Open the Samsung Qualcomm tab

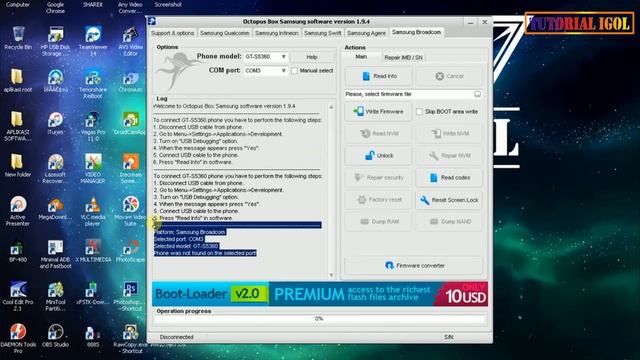click(224, 33)
